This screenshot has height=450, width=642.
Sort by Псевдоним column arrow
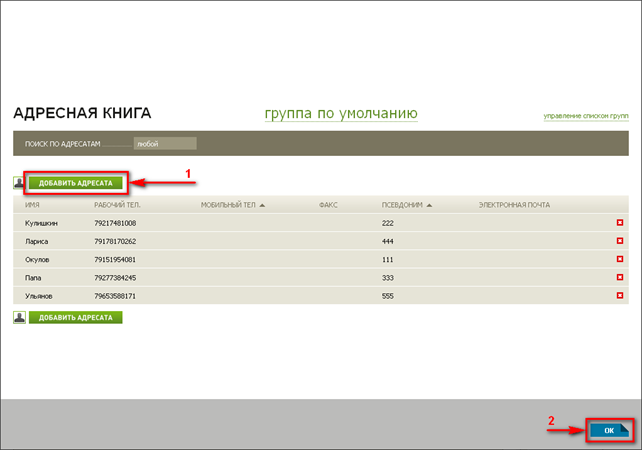click(429, 205)
